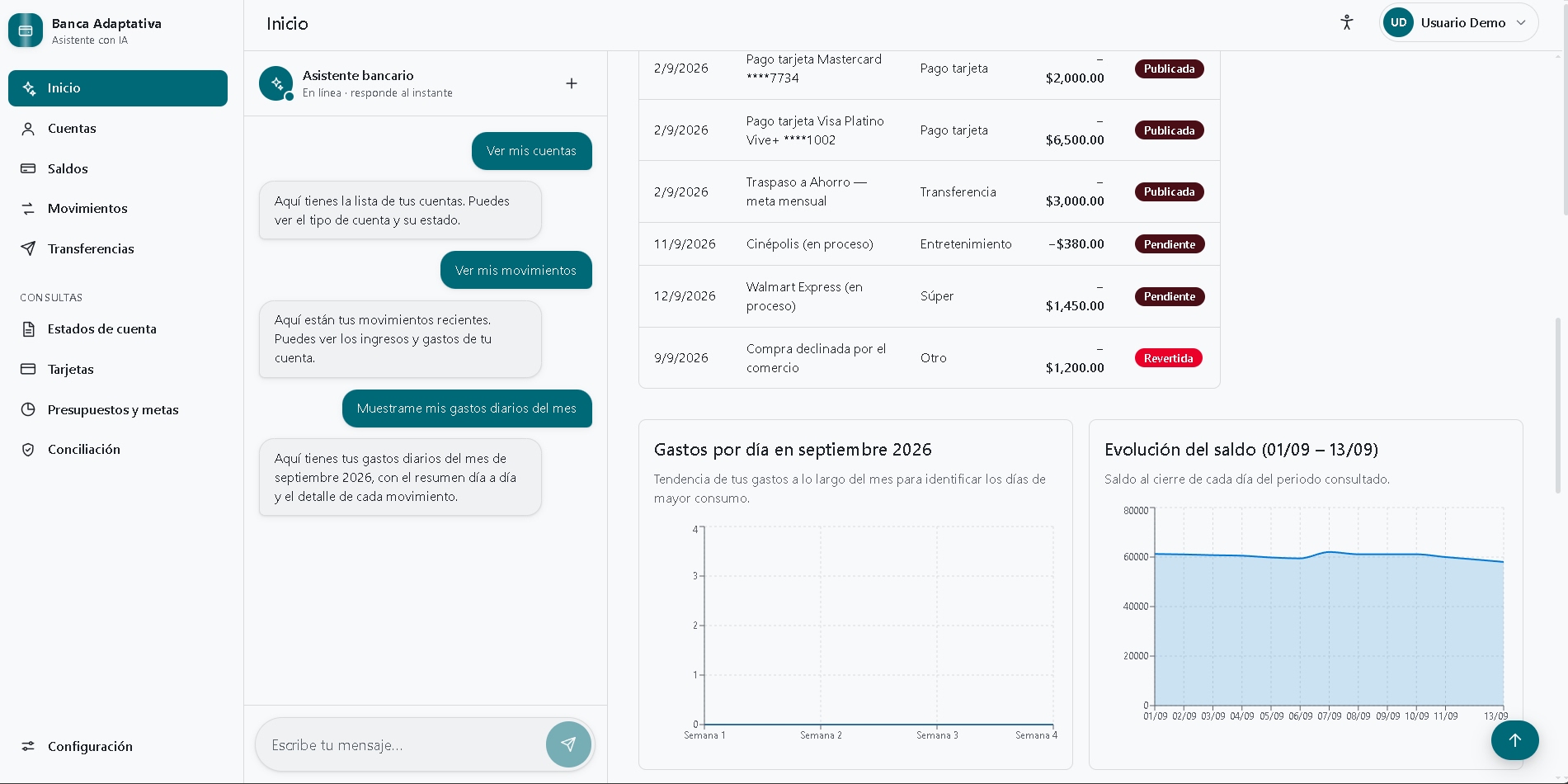Send message with paper plane button
The image size is (1568, 784).
tap(568, 744)
